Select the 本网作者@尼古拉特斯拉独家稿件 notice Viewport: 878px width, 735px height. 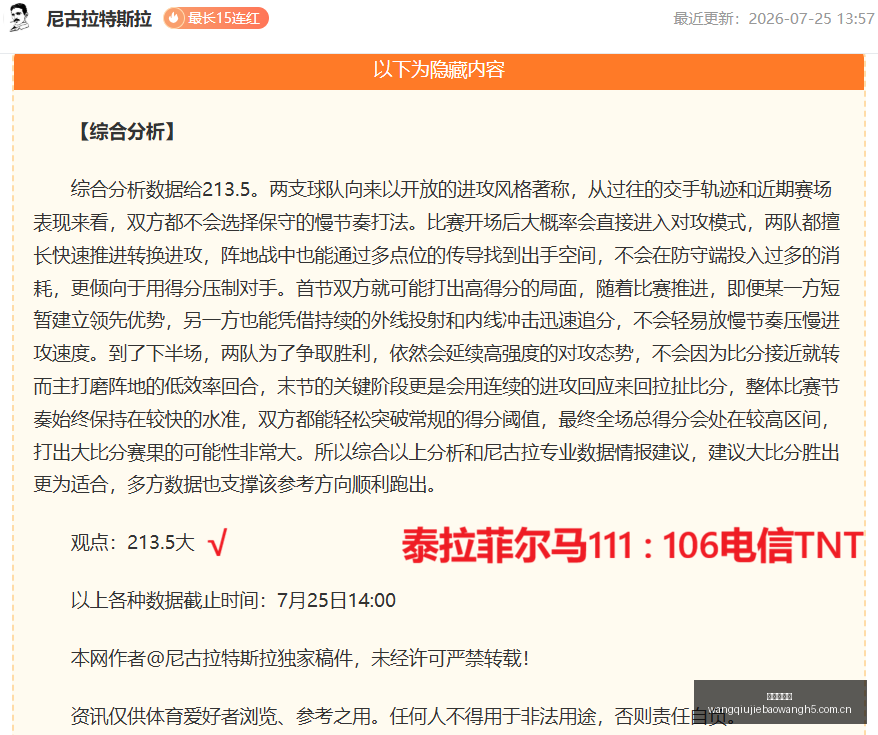tap(300, 658)
